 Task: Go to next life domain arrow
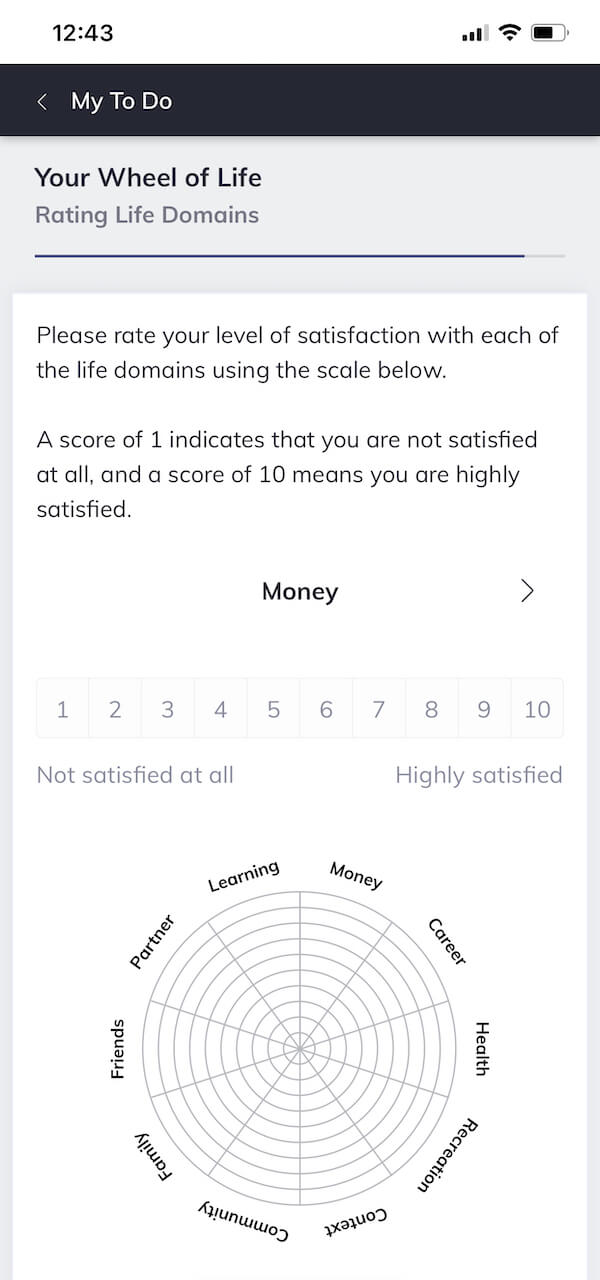click(527, 591)
